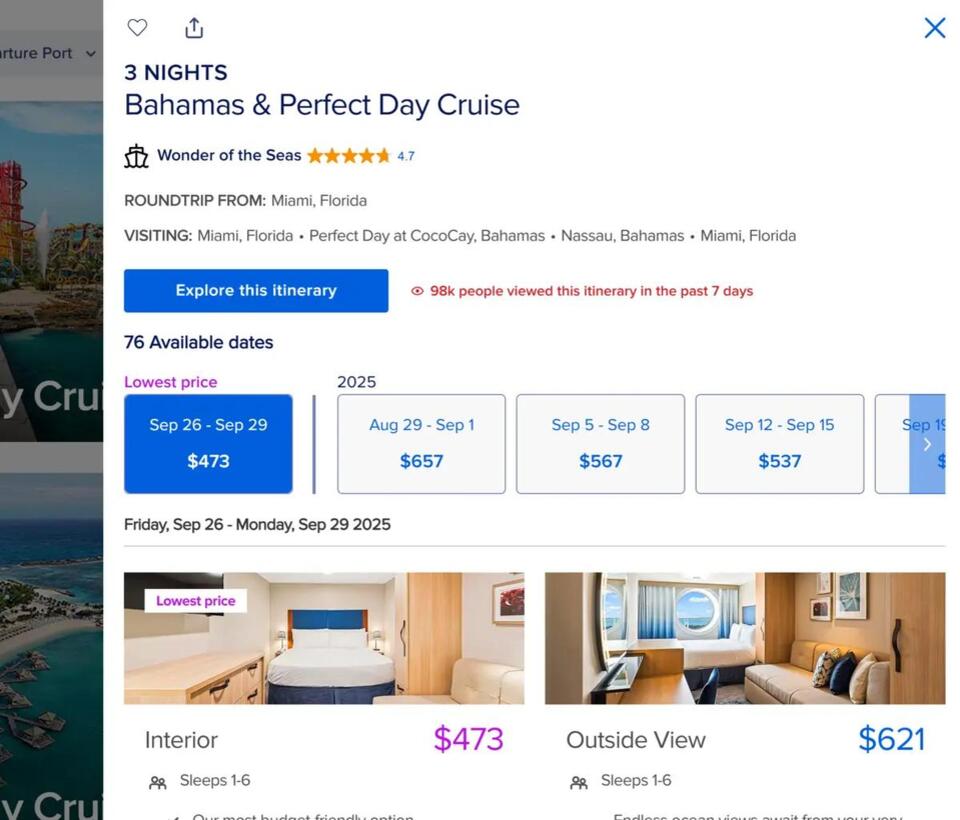
Task: Open the share icon near the heart
Action: (193, 28)
